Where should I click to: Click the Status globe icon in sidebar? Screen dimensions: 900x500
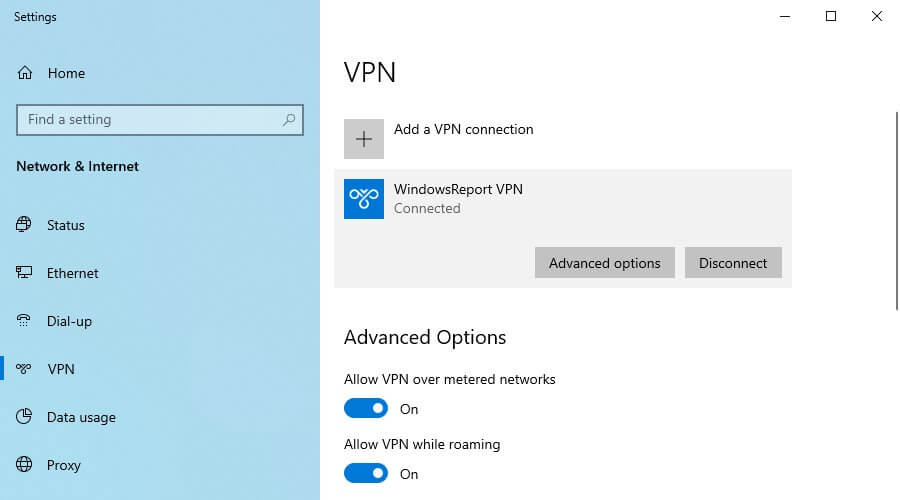24,224
